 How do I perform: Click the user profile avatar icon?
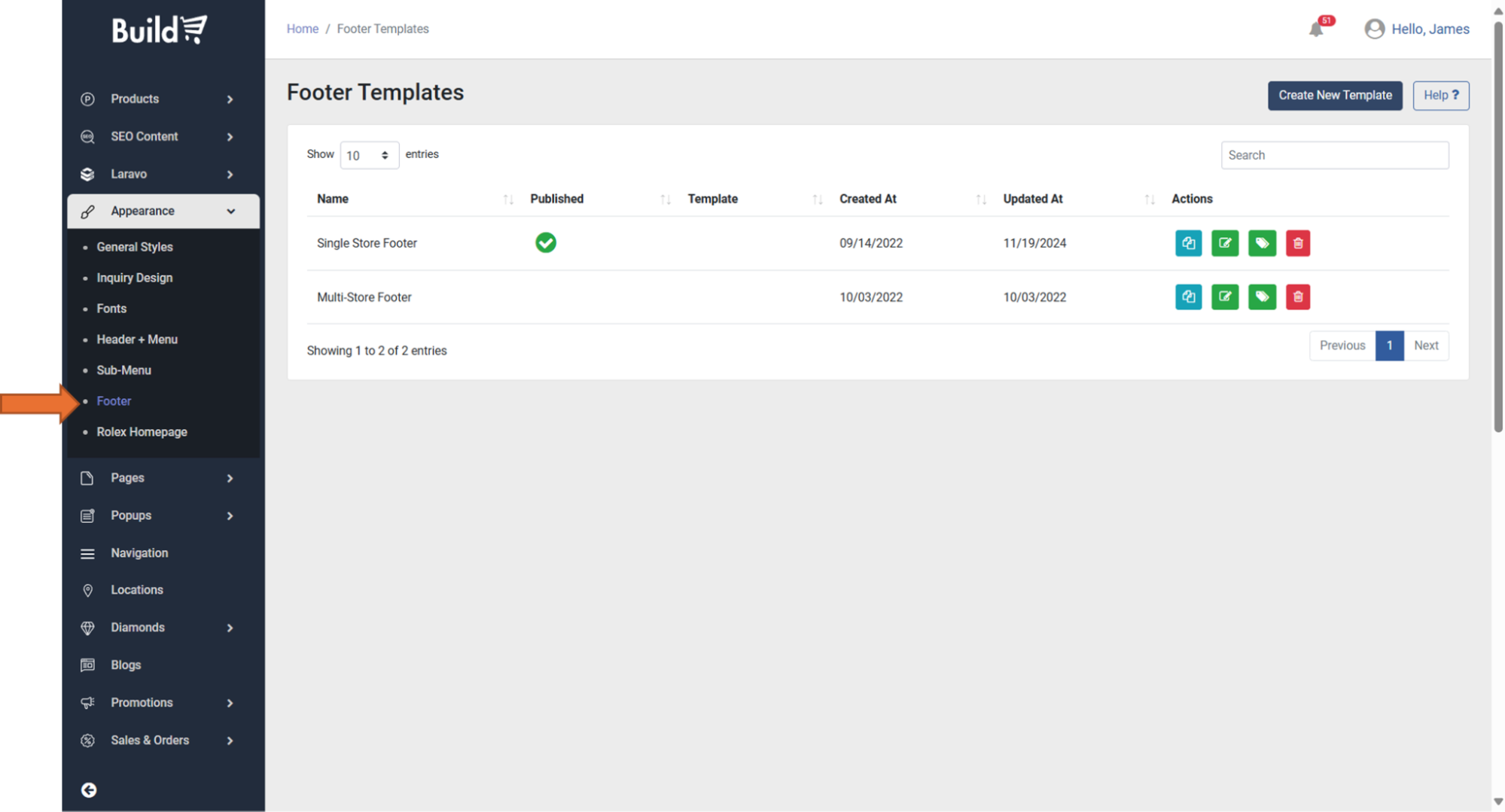point(1374,29)
